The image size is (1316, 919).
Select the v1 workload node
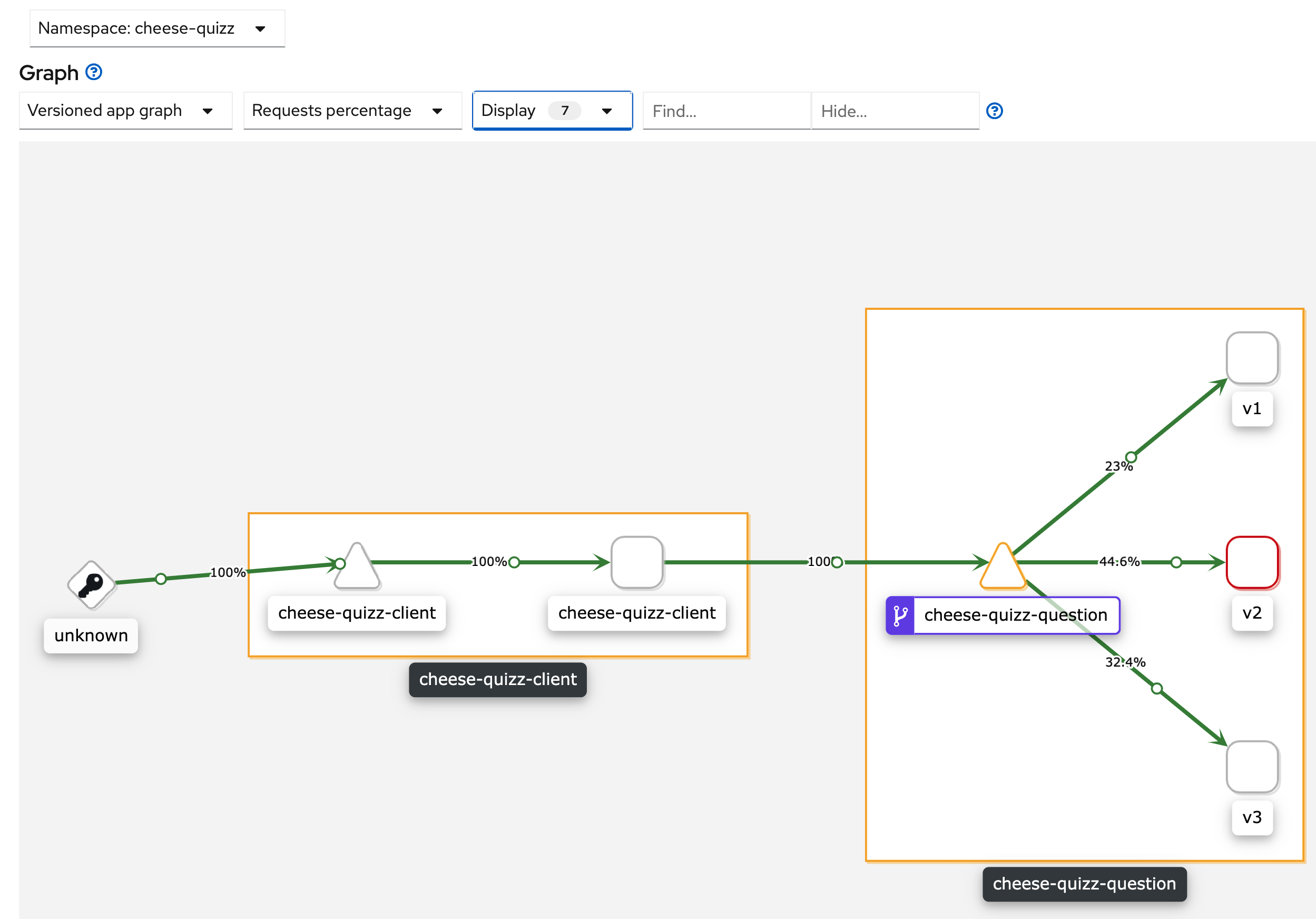(1252, 358)
